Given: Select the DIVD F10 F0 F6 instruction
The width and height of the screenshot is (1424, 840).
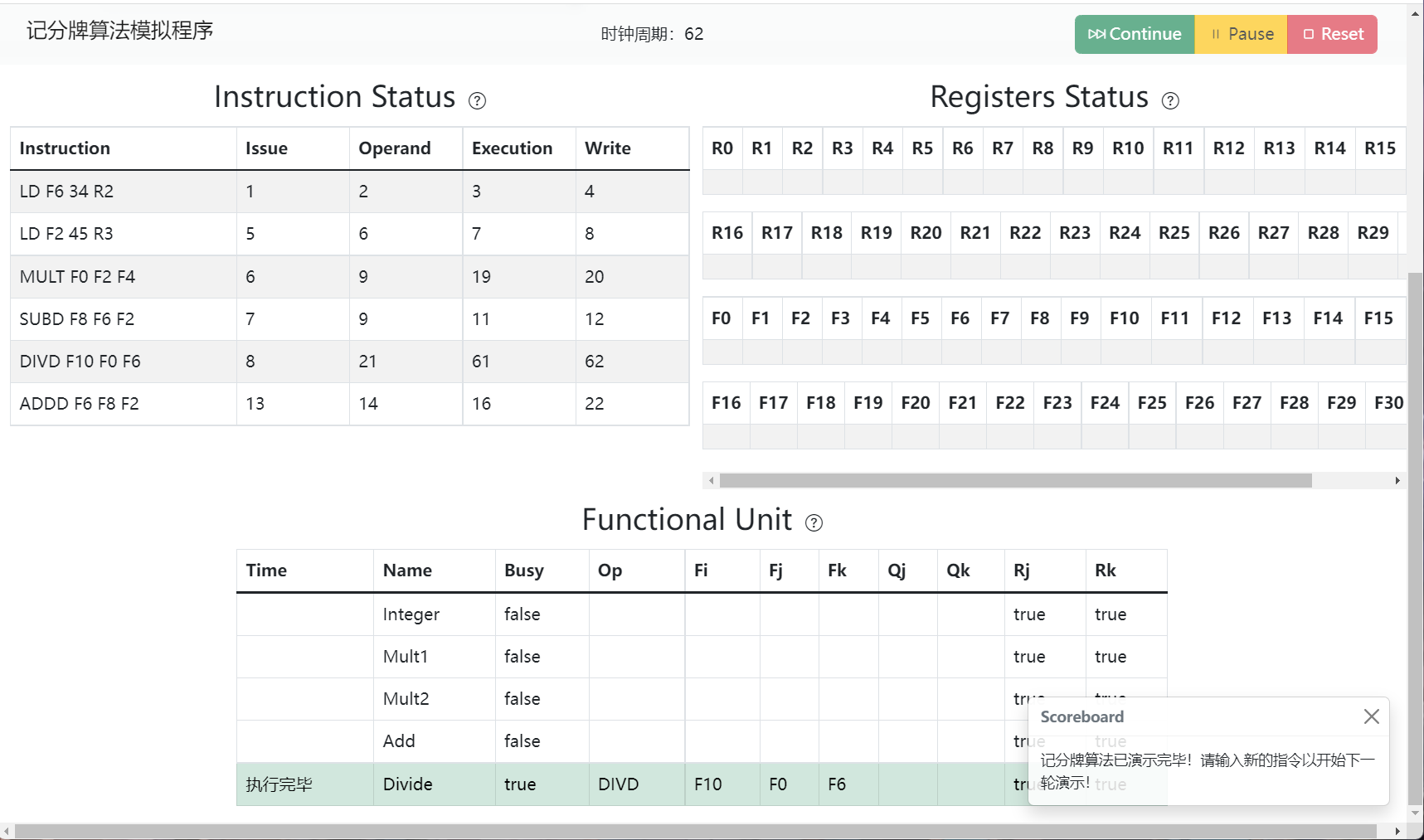Looking at the screenshot, I should (80, 362).
